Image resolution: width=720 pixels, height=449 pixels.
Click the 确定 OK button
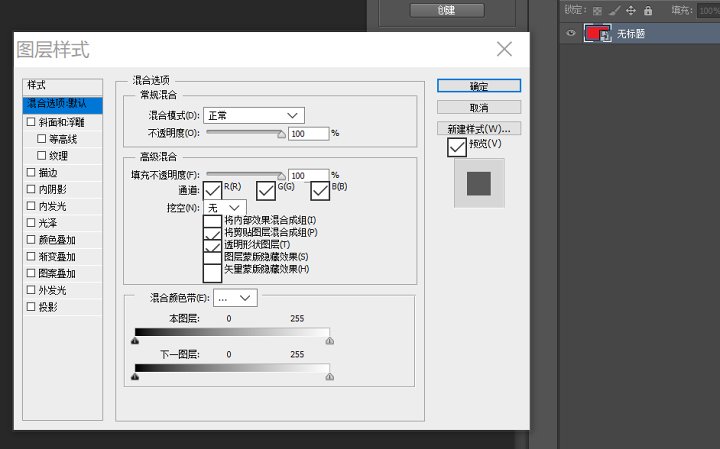[478, 86]
